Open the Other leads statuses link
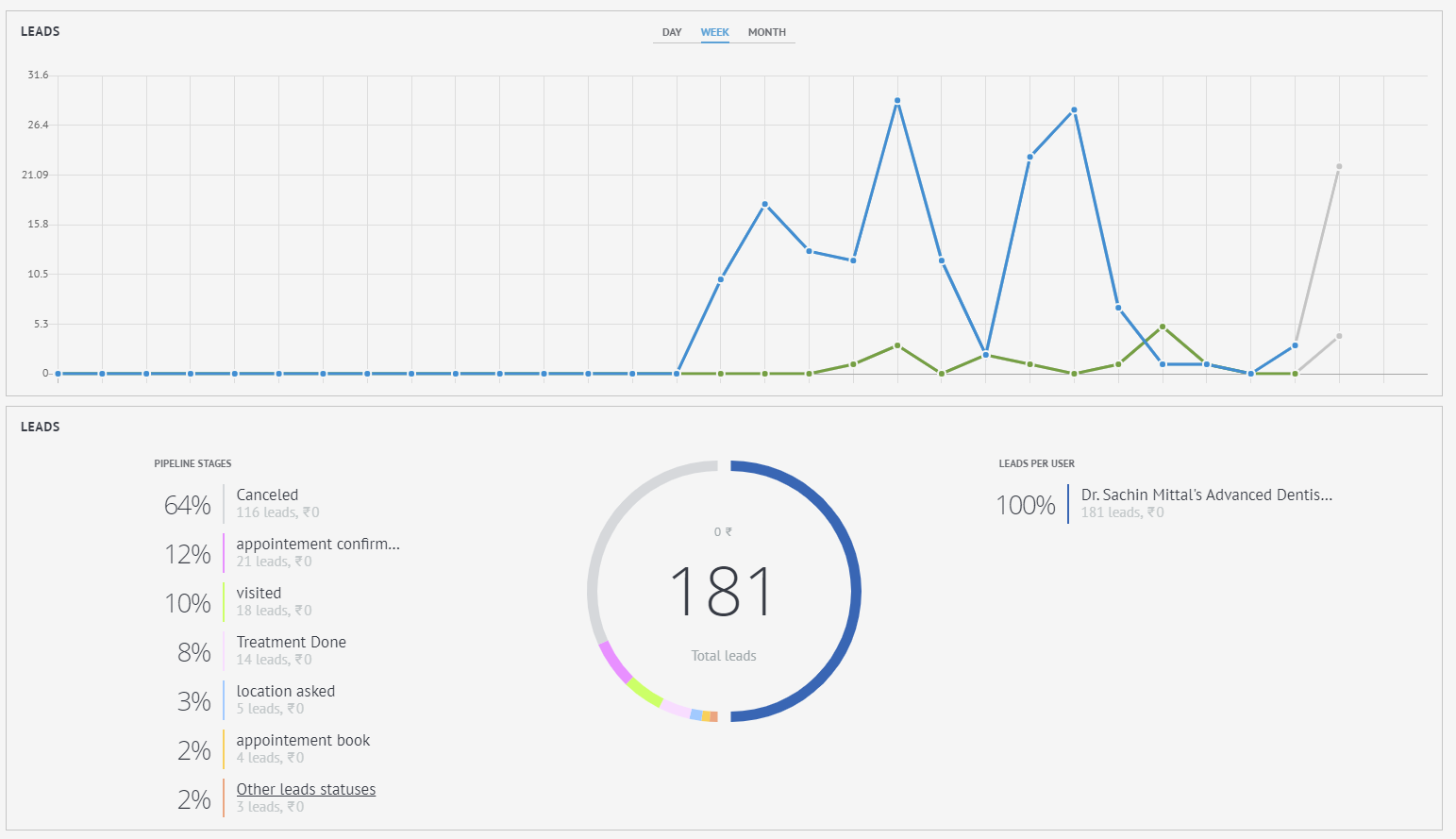 click(306, 789)
